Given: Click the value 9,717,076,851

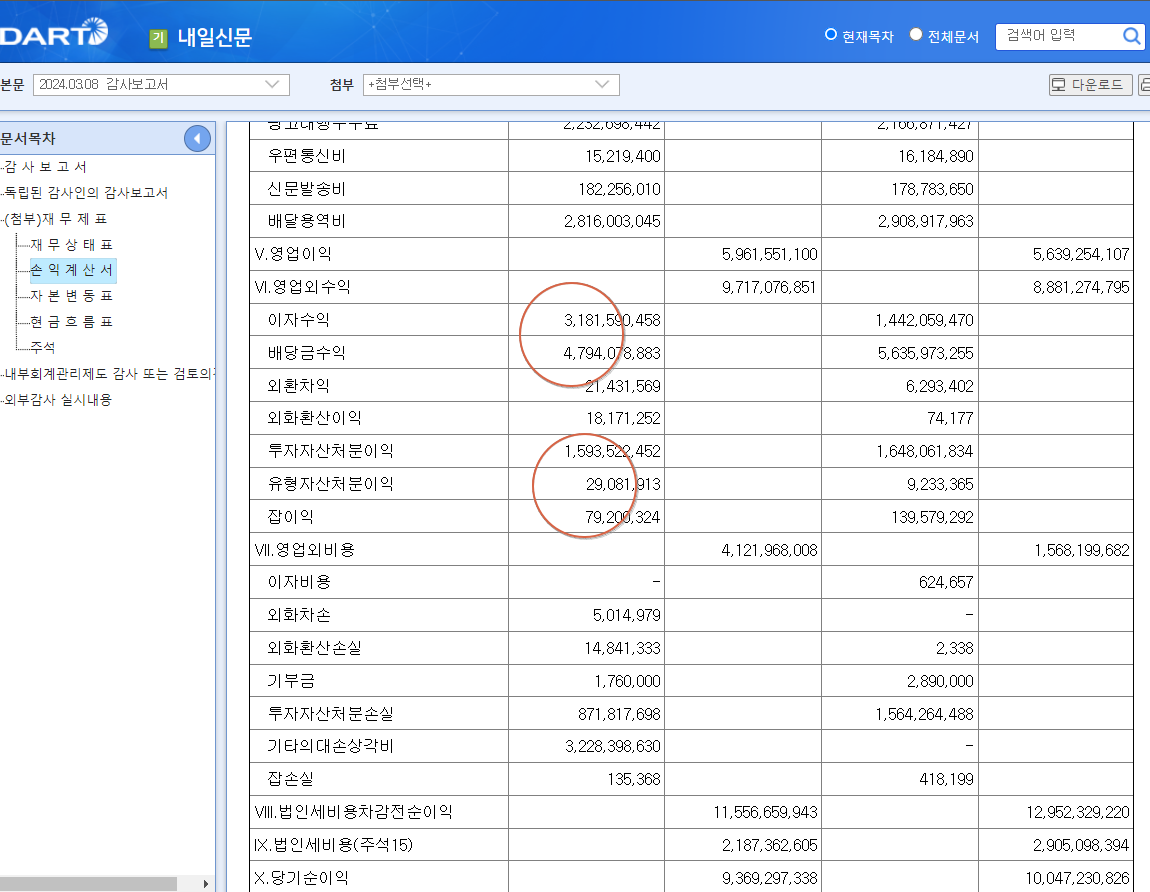Looking at the screenshot, I should point(769,288).
